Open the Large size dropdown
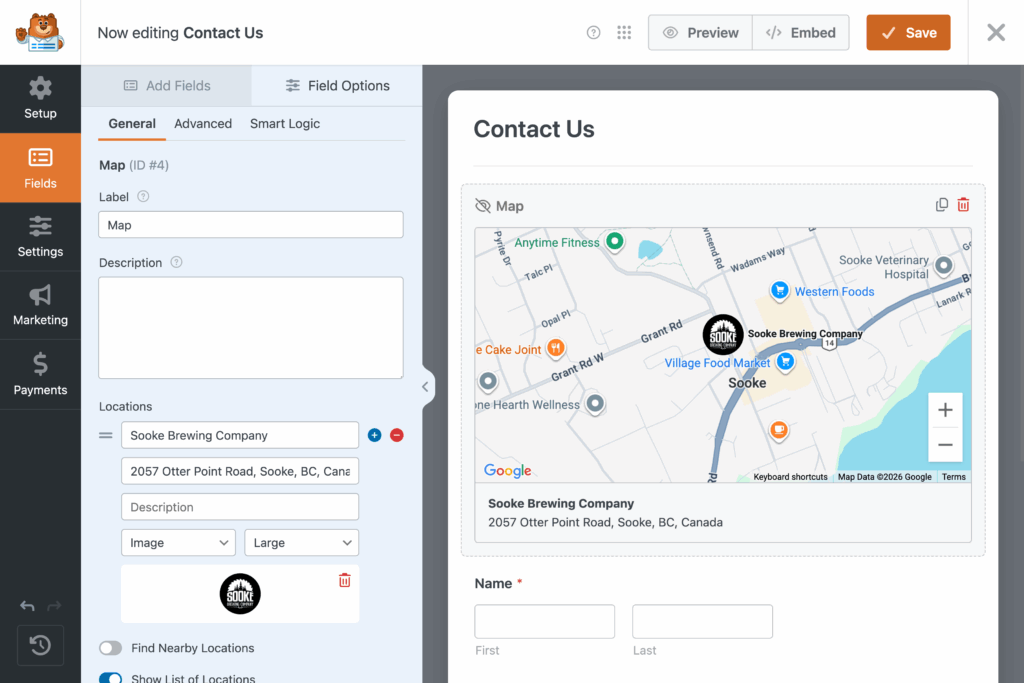The width and height of the screenshot is (1024, 683). click(x=301, y=543)
